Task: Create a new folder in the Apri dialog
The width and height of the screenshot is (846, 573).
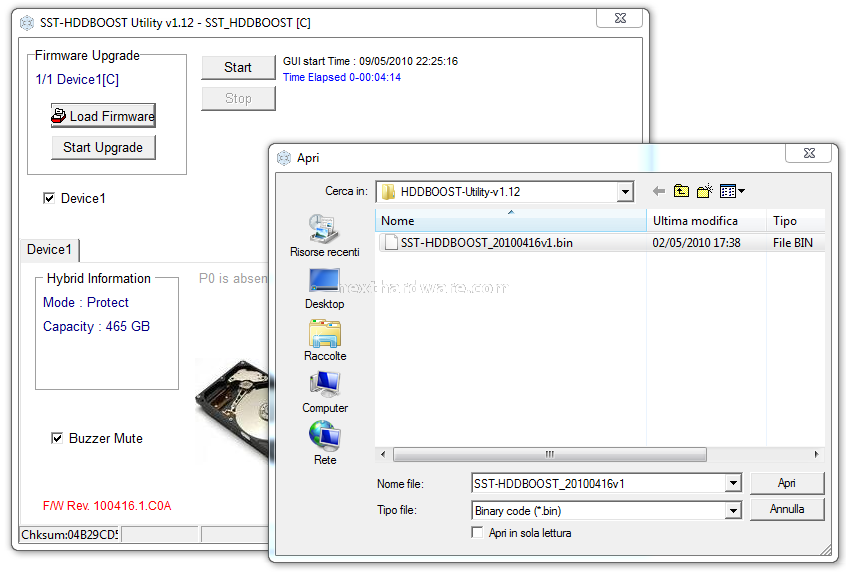Action: click(x=705, y=191)
